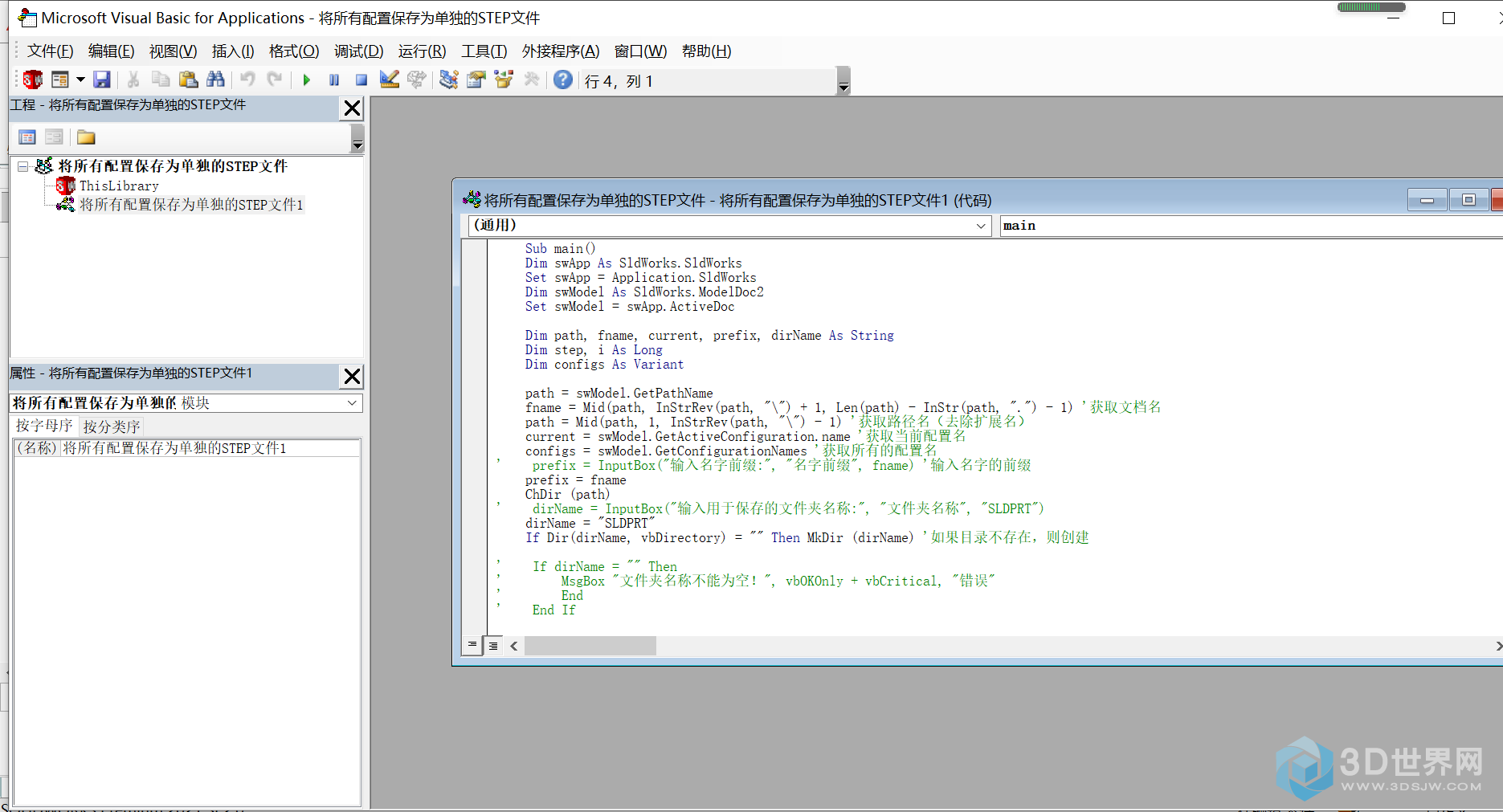Open the 工具(T) menu
The image size is (1503, 812).
pos(484,51)
